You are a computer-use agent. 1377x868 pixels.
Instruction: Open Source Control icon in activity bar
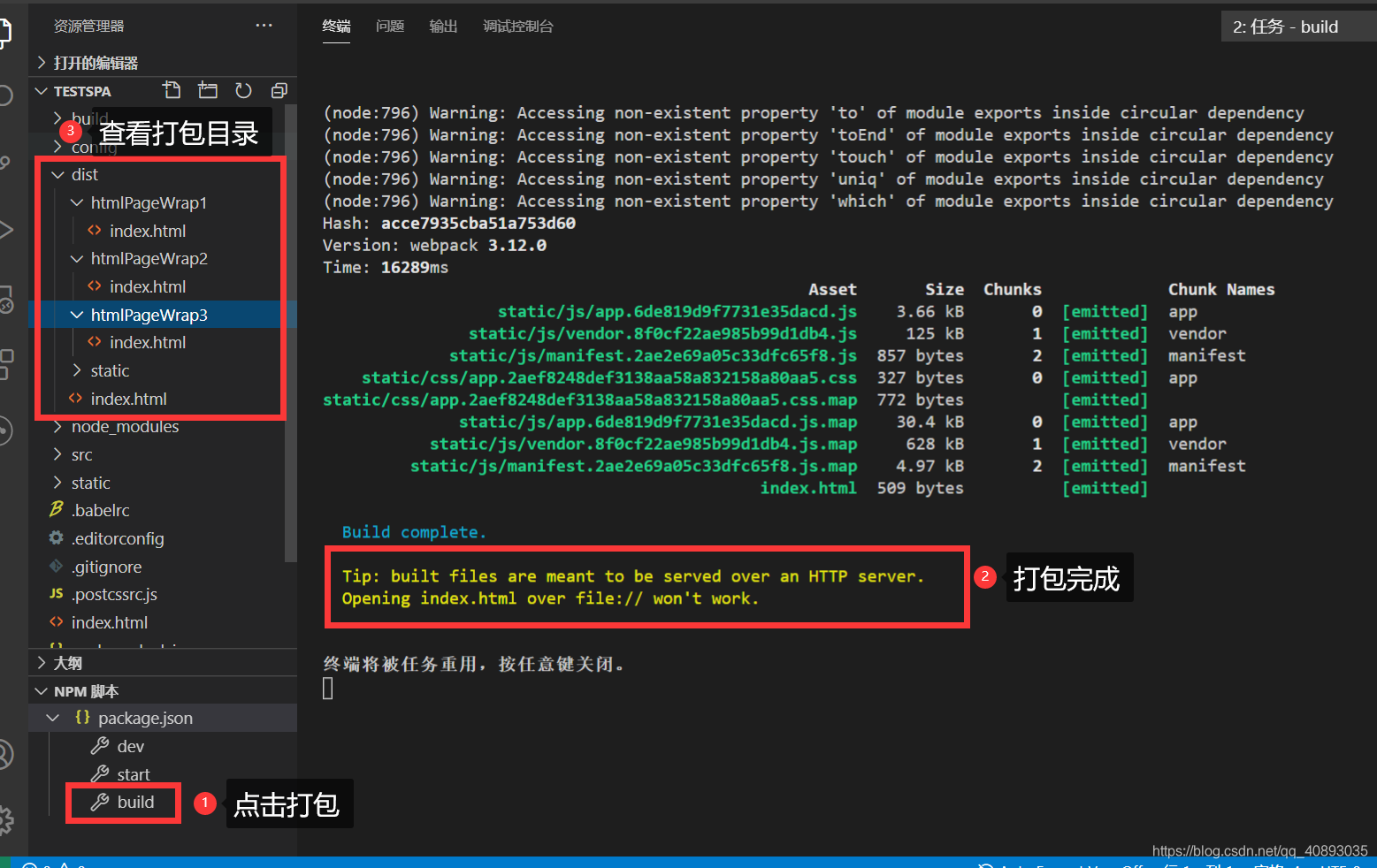[x=5, y=163]
